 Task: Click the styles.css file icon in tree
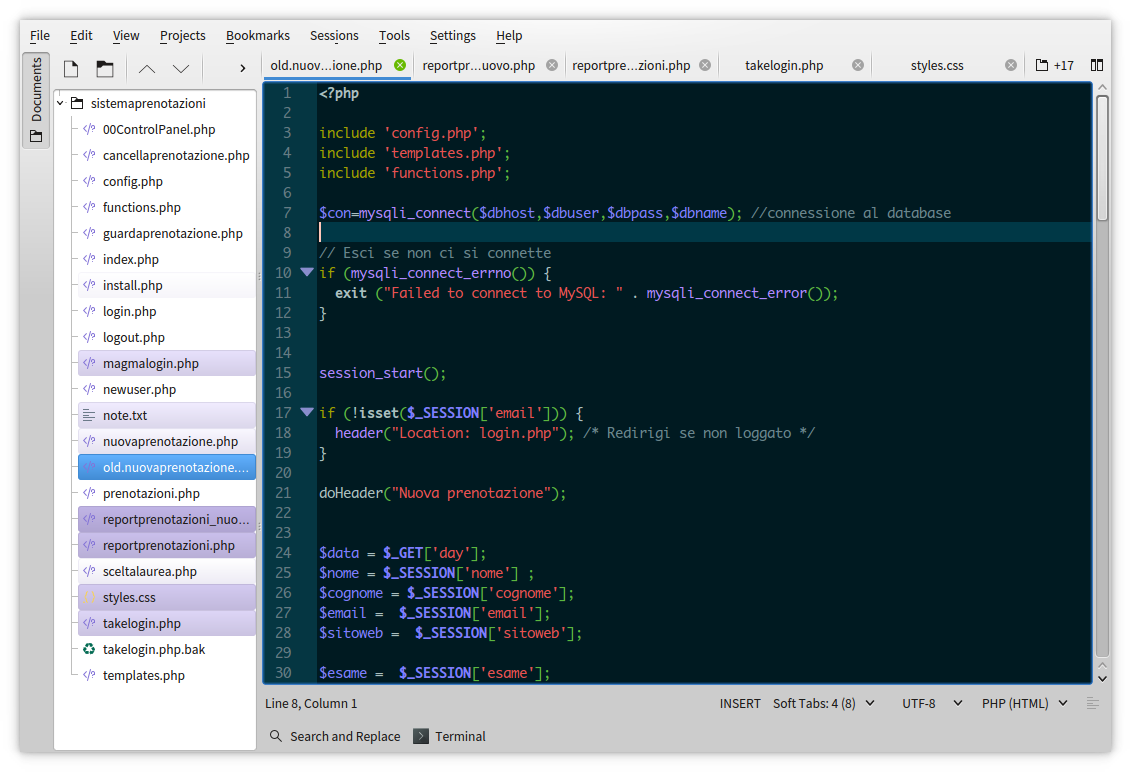click(89, 597)
